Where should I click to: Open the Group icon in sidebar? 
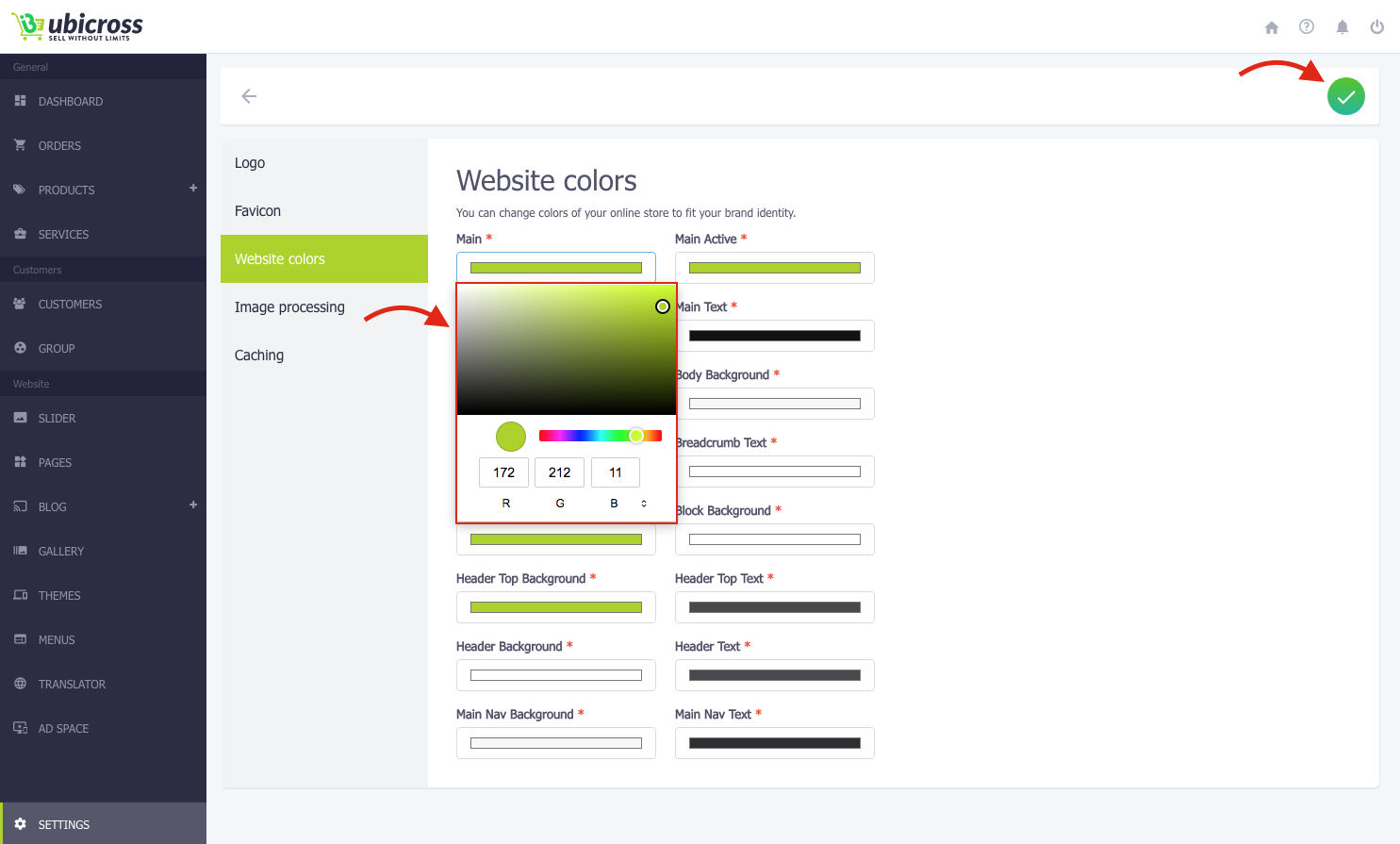point(20,347)
